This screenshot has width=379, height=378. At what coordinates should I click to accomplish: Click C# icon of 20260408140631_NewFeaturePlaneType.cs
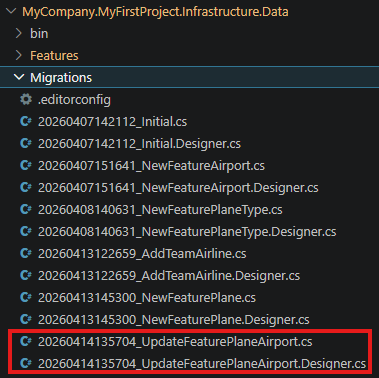pyautogui.click(x=26, y=209)
